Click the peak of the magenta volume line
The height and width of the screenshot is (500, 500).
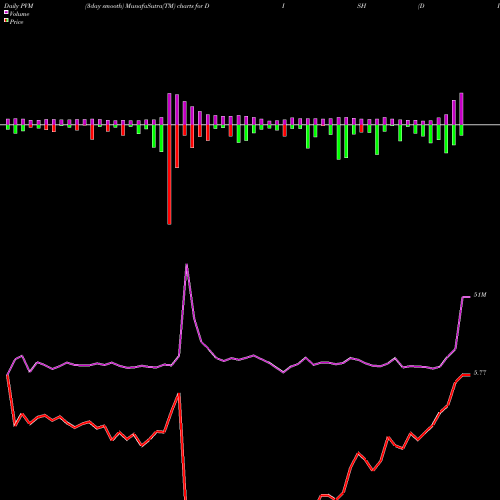[x=187, y=265]
